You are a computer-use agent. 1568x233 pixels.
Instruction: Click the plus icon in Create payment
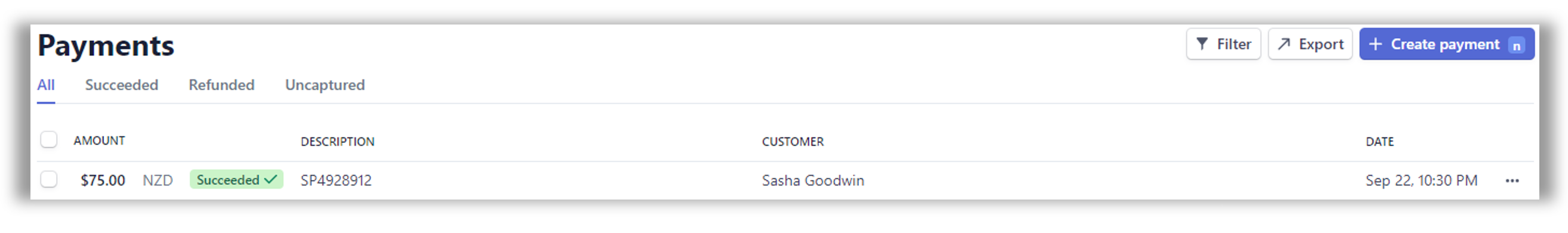tap(1375, 44)
